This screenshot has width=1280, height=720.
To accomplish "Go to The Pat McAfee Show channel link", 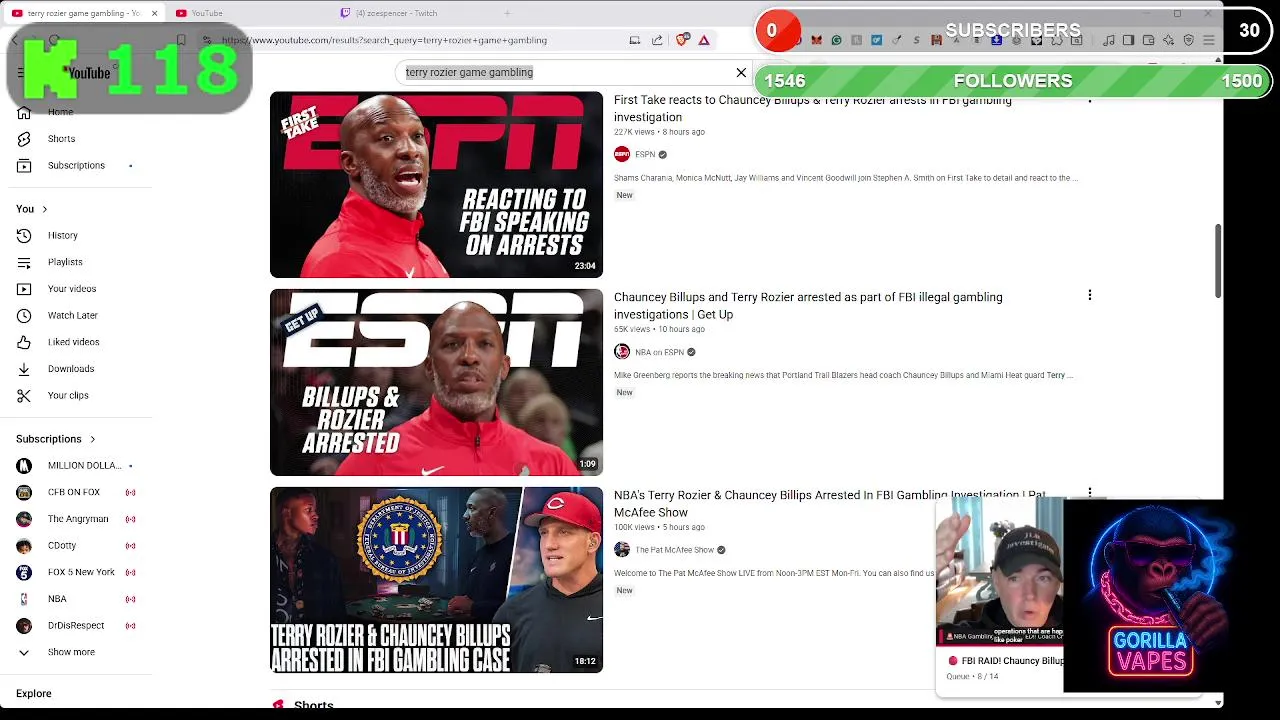I will (x=674, y=549).
